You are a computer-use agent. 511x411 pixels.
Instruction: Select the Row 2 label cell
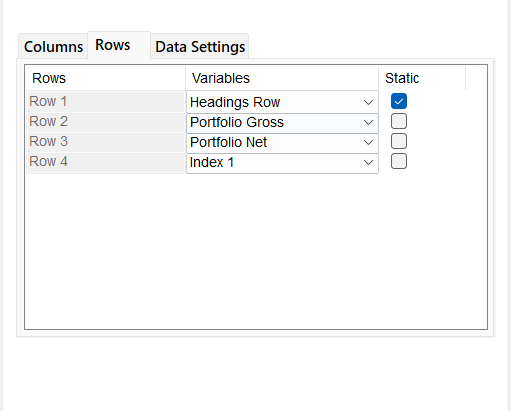pyautogui.click(x=106, y=121)
